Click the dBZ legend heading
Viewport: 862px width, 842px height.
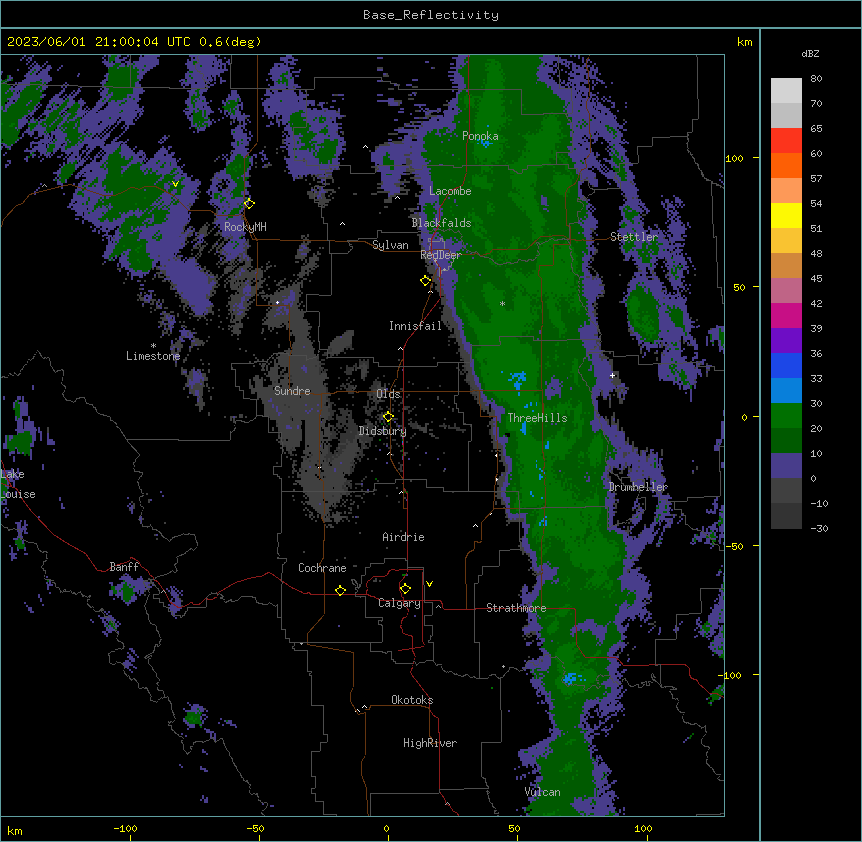click(810, 54)
